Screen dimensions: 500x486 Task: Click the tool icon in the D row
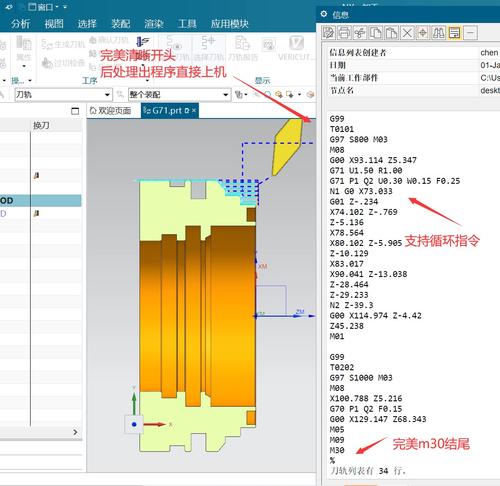[36, 213]
